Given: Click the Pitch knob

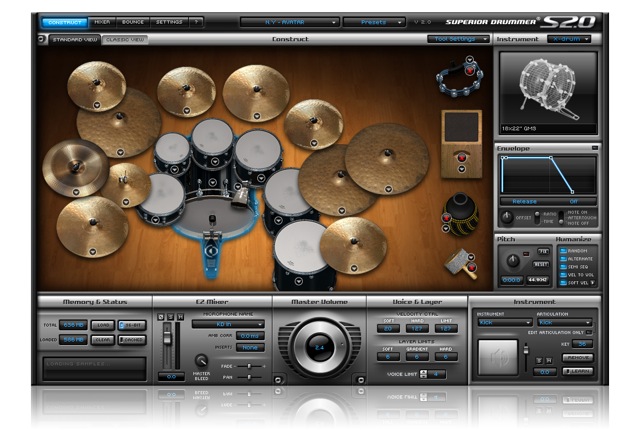Looking at the screenshot, I should point(513,260).
